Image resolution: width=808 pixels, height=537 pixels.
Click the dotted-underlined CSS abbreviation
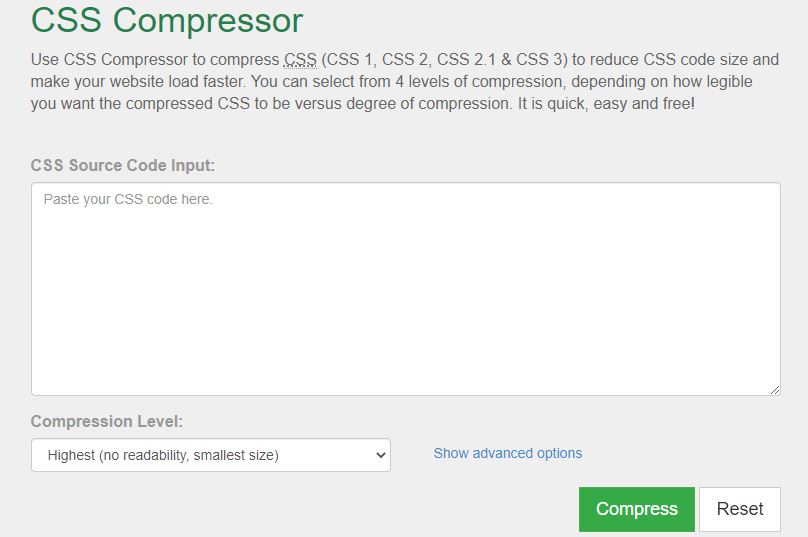pos(300,60)
